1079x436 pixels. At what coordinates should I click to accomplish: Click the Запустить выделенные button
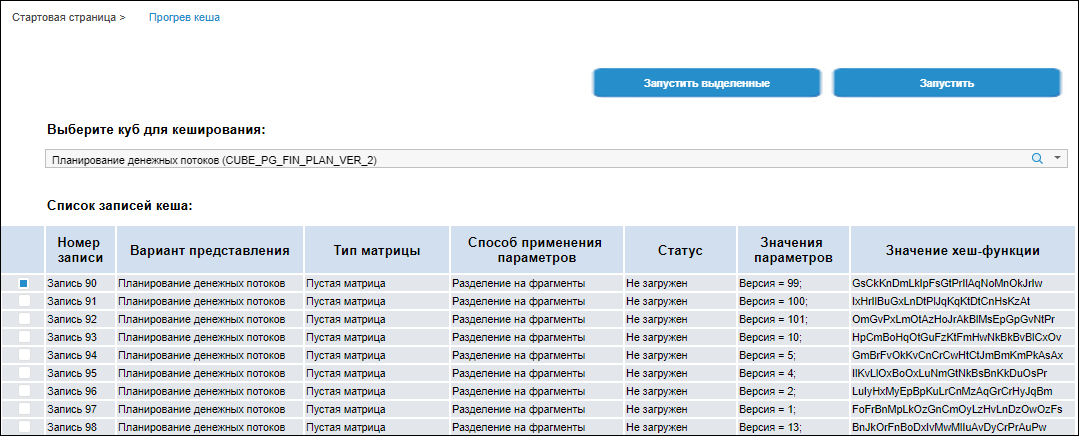[707, 83]
